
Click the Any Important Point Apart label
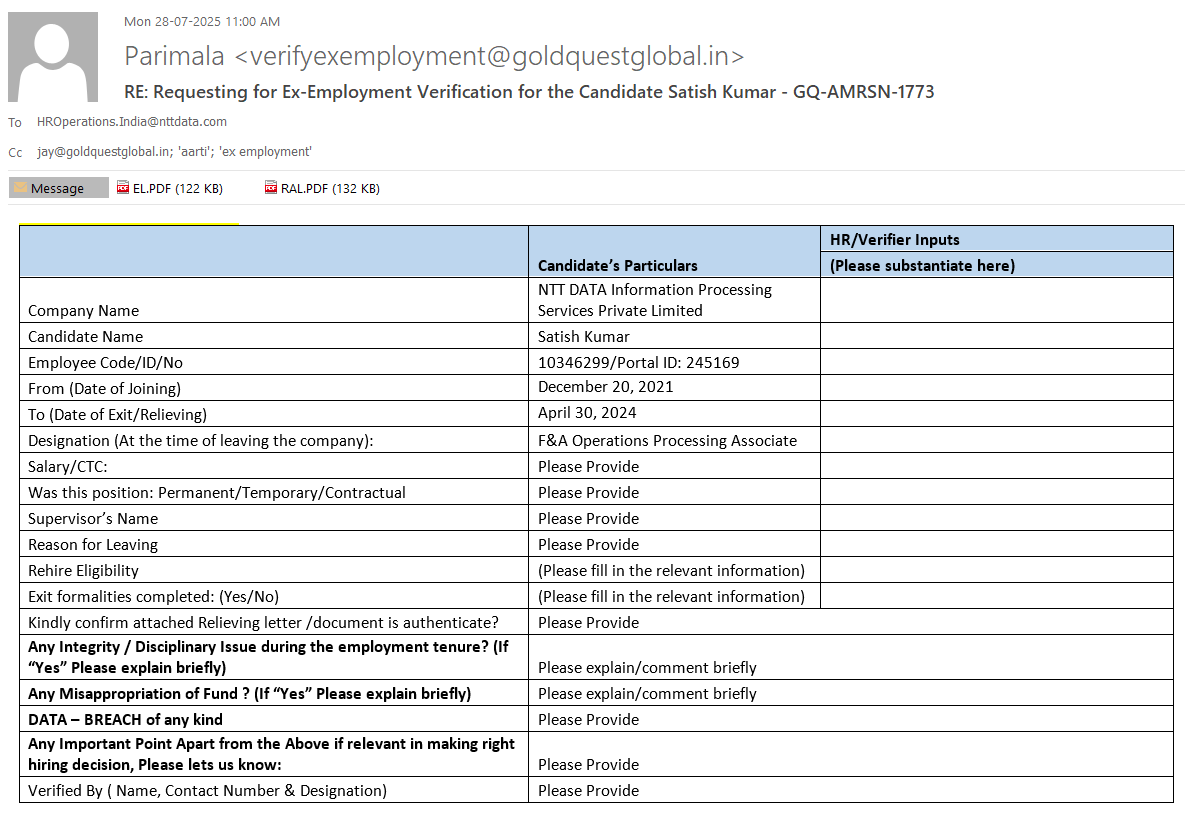click(x=271, y=754)
